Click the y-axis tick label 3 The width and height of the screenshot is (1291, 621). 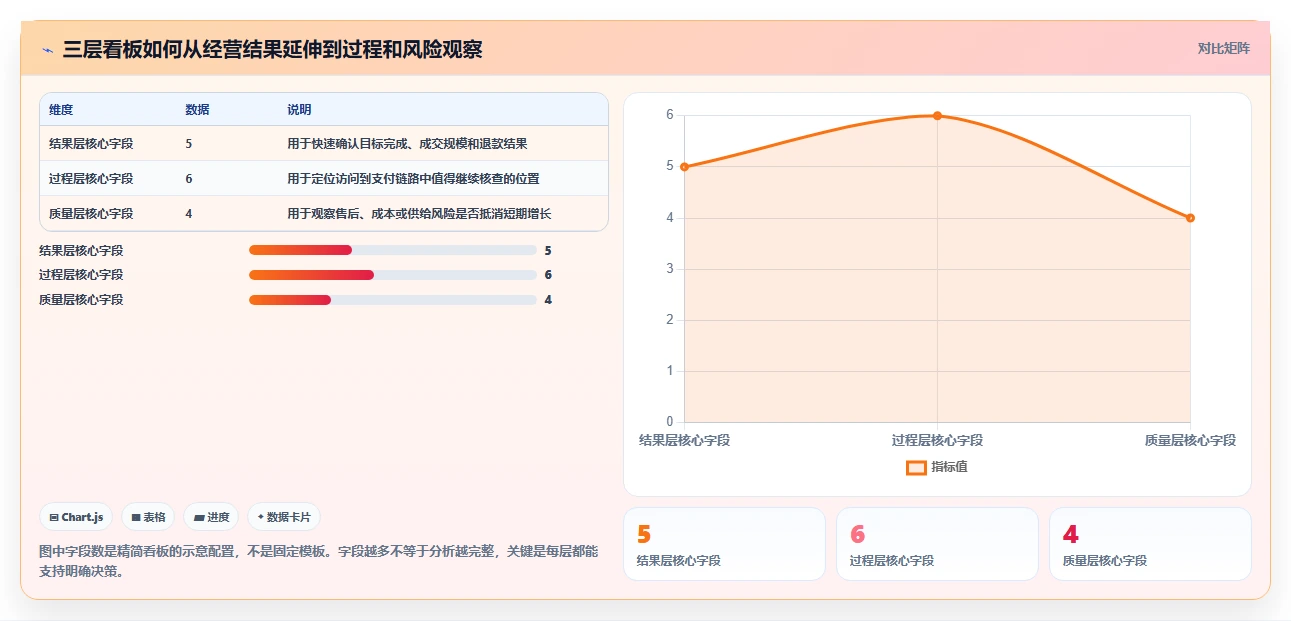click(669, 269)
